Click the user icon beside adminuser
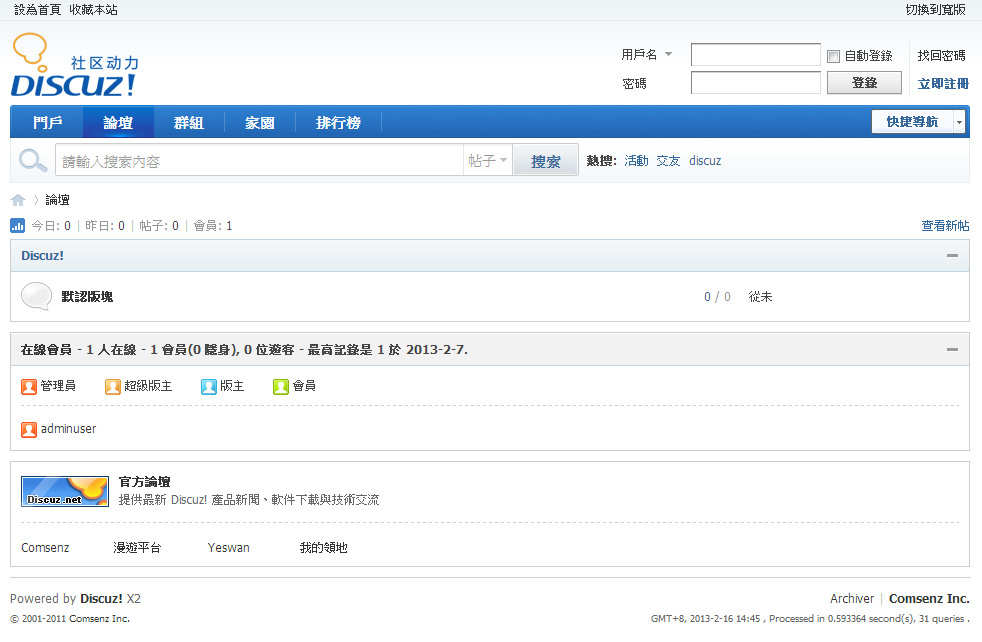 pyautogui.click(x=29, y=430)
